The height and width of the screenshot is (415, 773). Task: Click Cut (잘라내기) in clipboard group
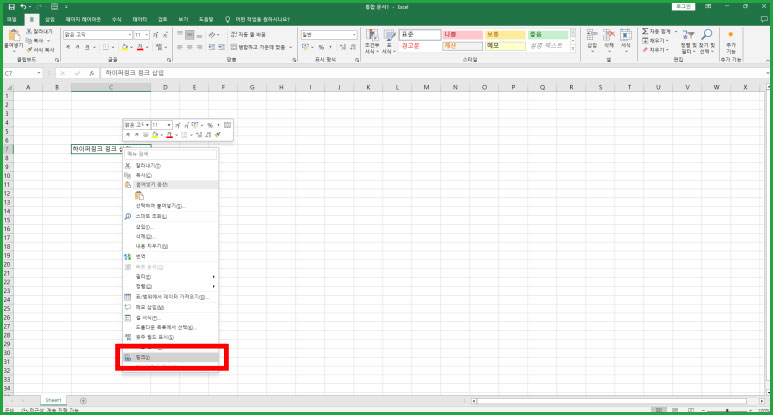click(39, 32)
